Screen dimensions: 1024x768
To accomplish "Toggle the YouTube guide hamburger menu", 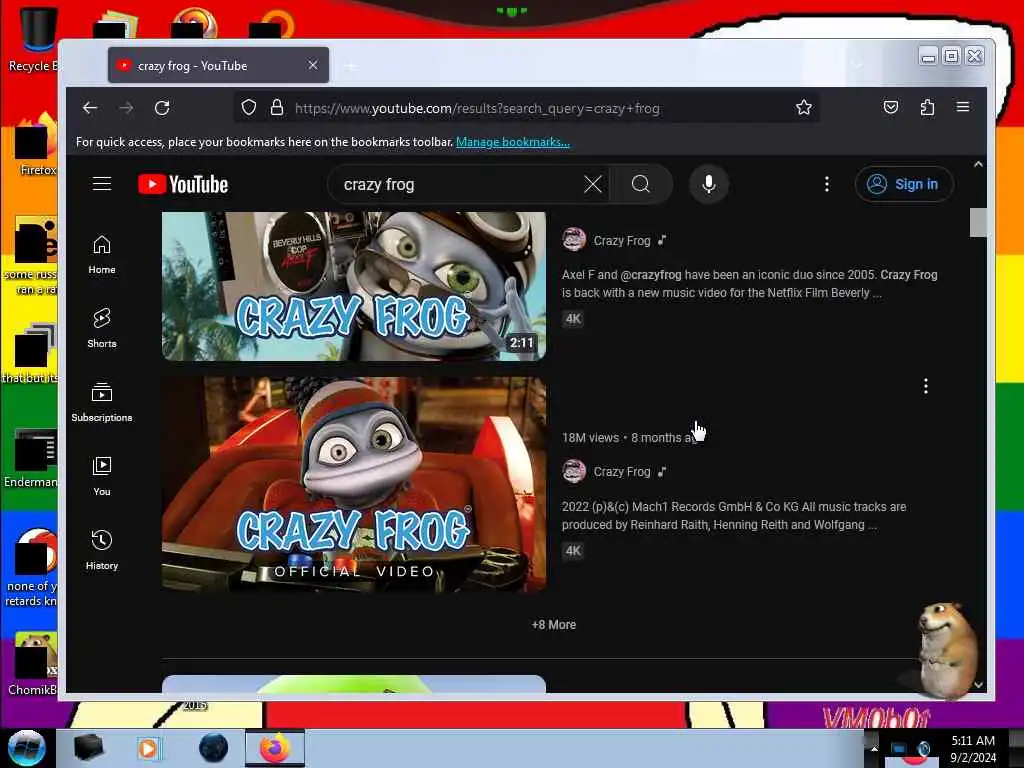I will 102,184.
